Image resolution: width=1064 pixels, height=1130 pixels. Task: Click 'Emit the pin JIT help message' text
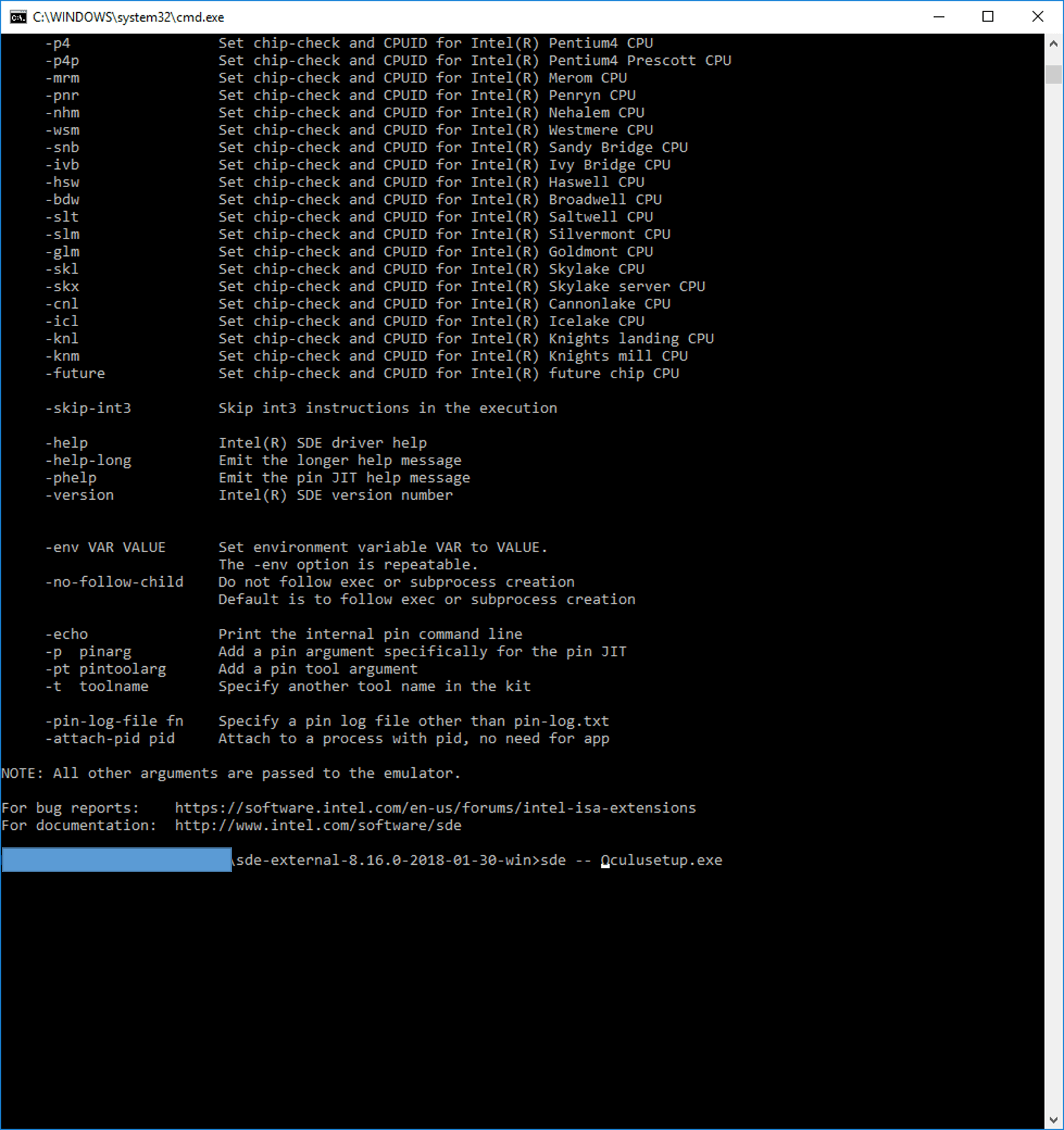pyautogui.click(x=344, y=478)
